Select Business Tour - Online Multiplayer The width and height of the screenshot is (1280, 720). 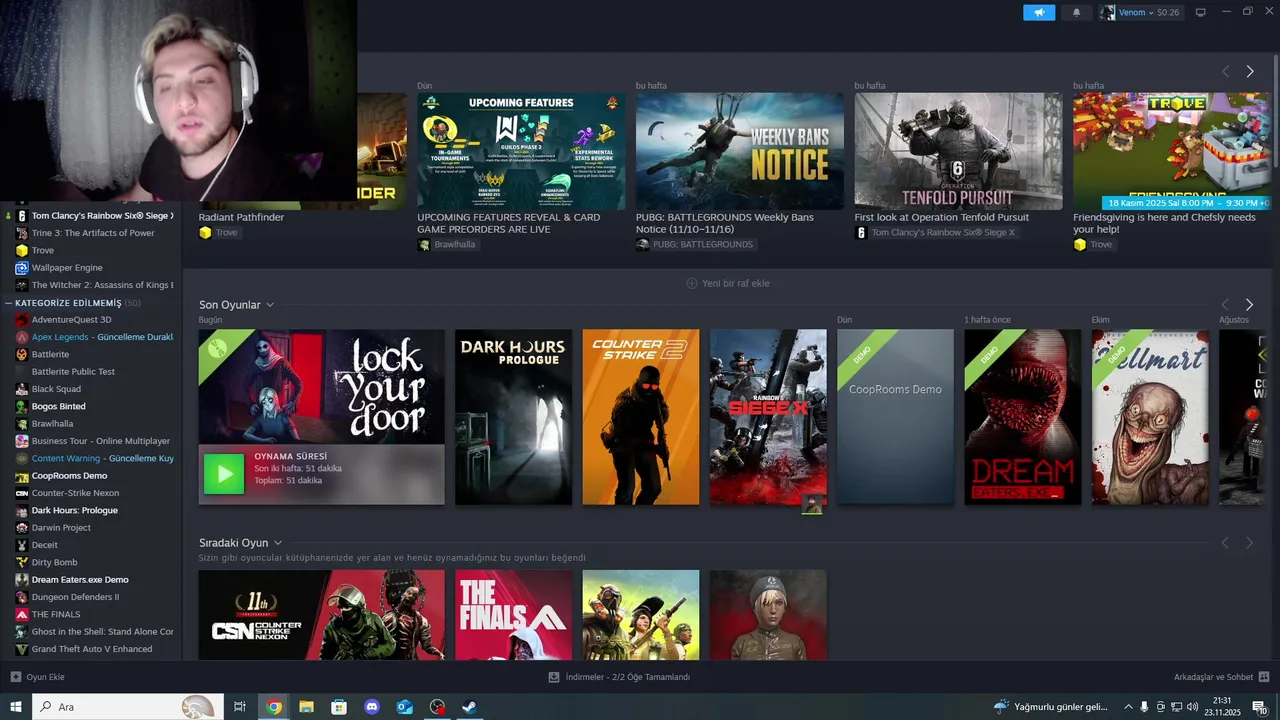pyautogui.click(x=101, y=441)
